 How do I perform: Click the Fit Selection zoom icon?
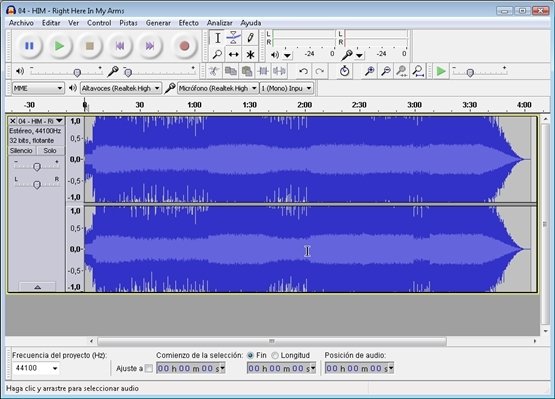[x=402, y=71]
